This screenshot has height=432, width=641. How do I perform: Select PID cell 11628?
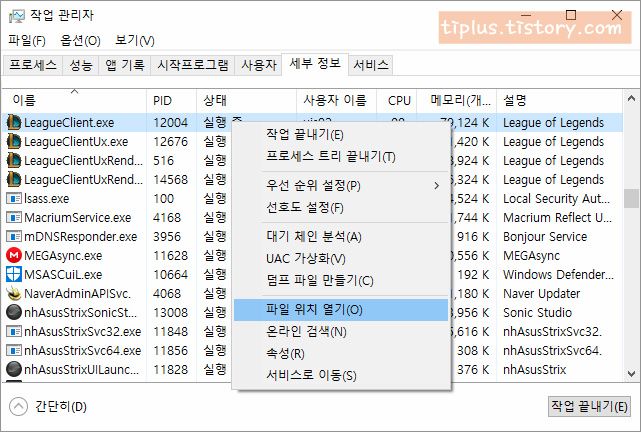170,255
